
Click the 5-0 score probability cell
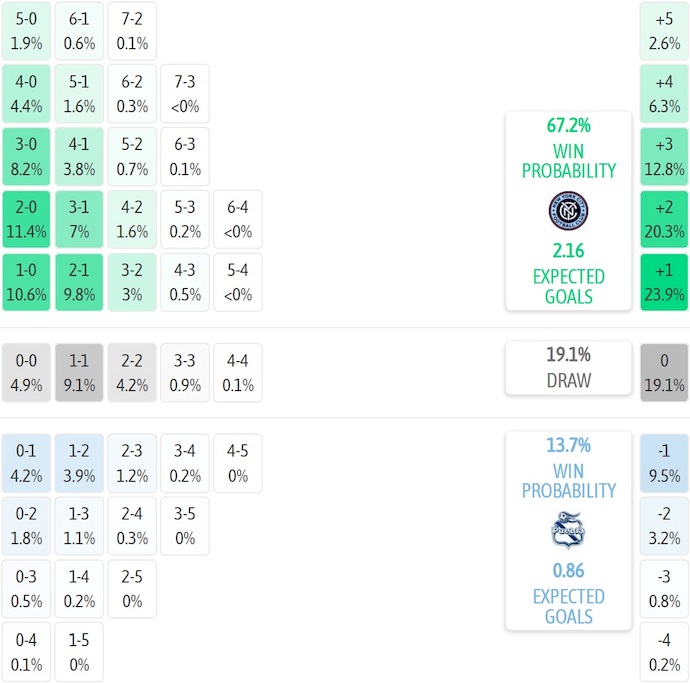[x=25, y=30]
